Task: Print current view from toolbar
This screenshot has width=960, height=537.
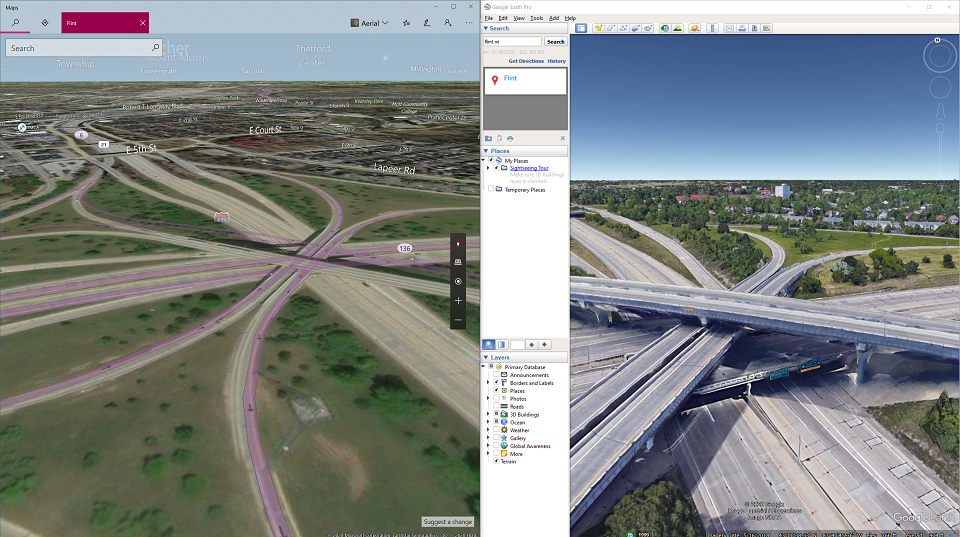Action: coord(742,28)
